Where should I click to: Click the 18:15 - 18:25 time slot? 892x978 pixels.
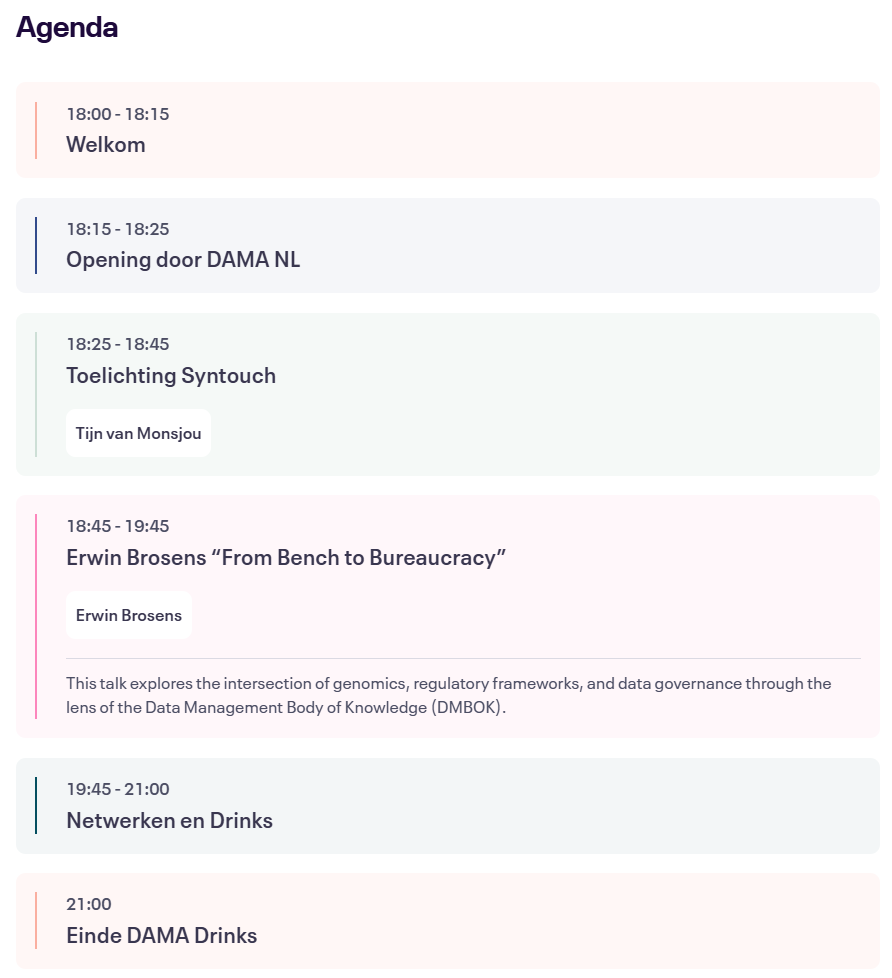tap(118, 229)
